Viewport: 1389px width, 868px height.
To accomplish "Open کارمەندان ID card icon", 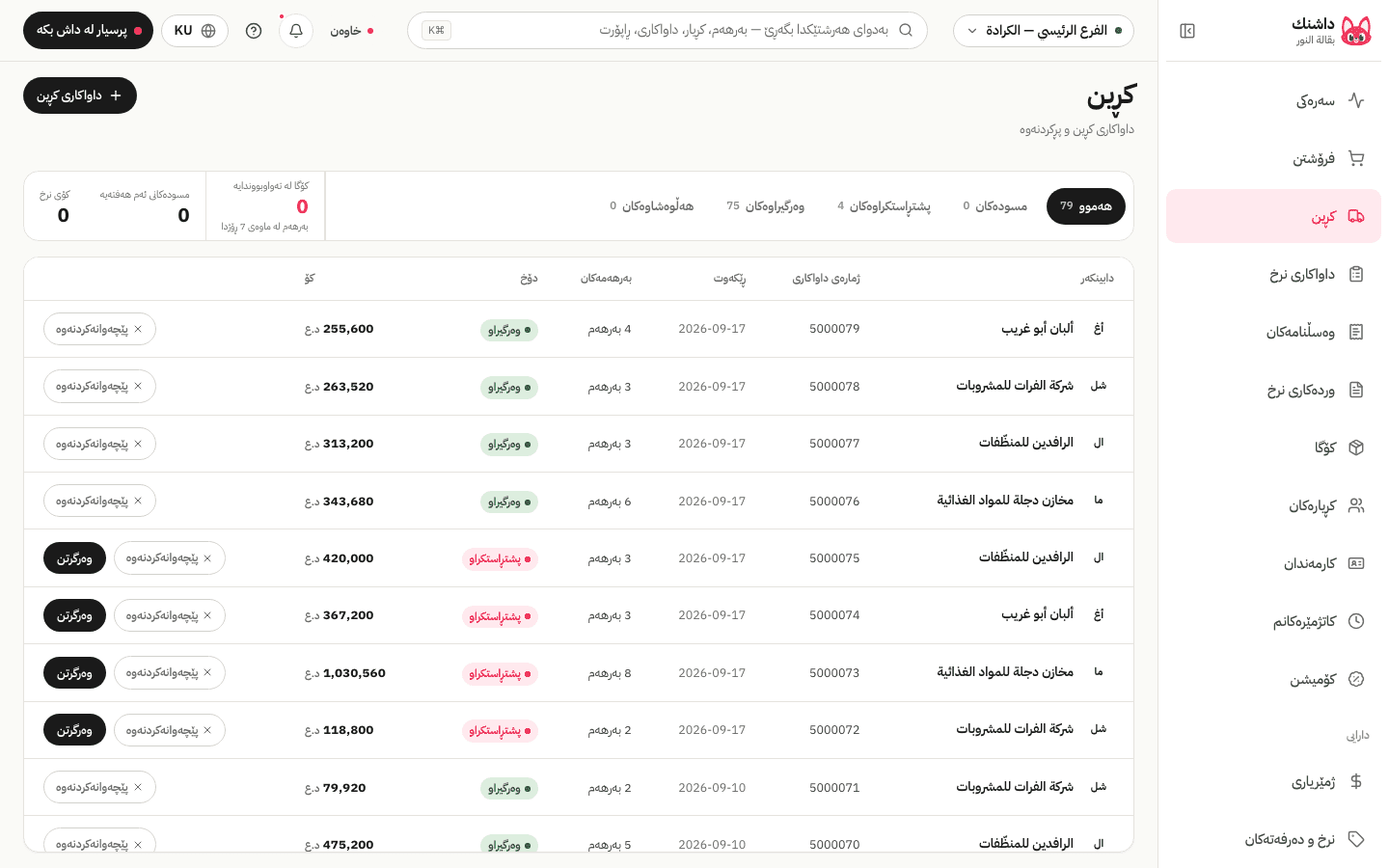I will (1356, 563).
